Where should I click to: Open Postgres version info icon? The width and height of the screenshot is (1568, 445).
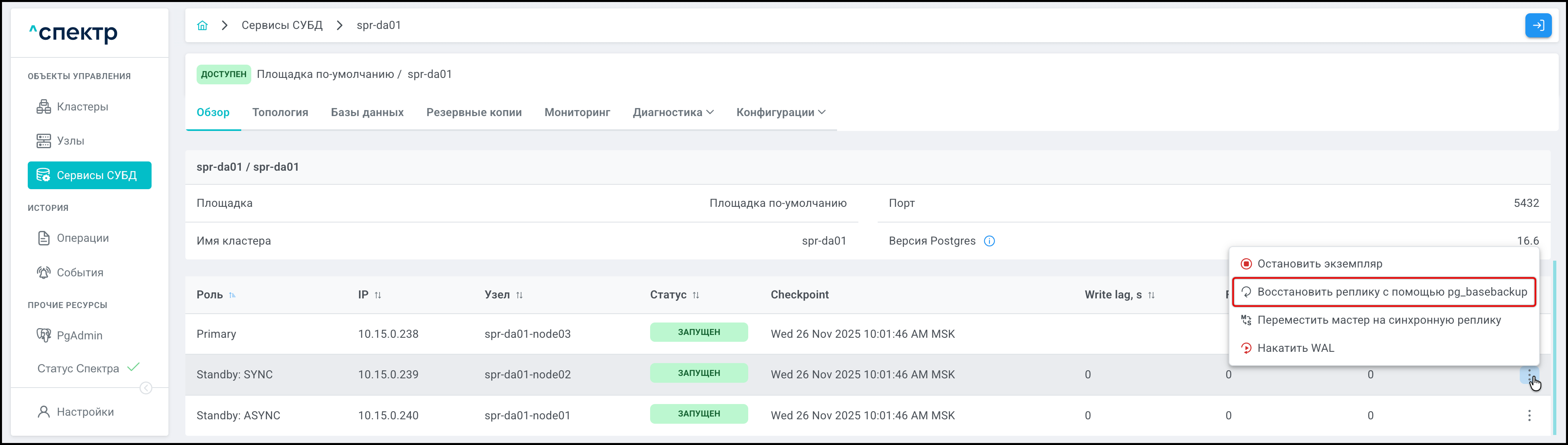point(989,241)
